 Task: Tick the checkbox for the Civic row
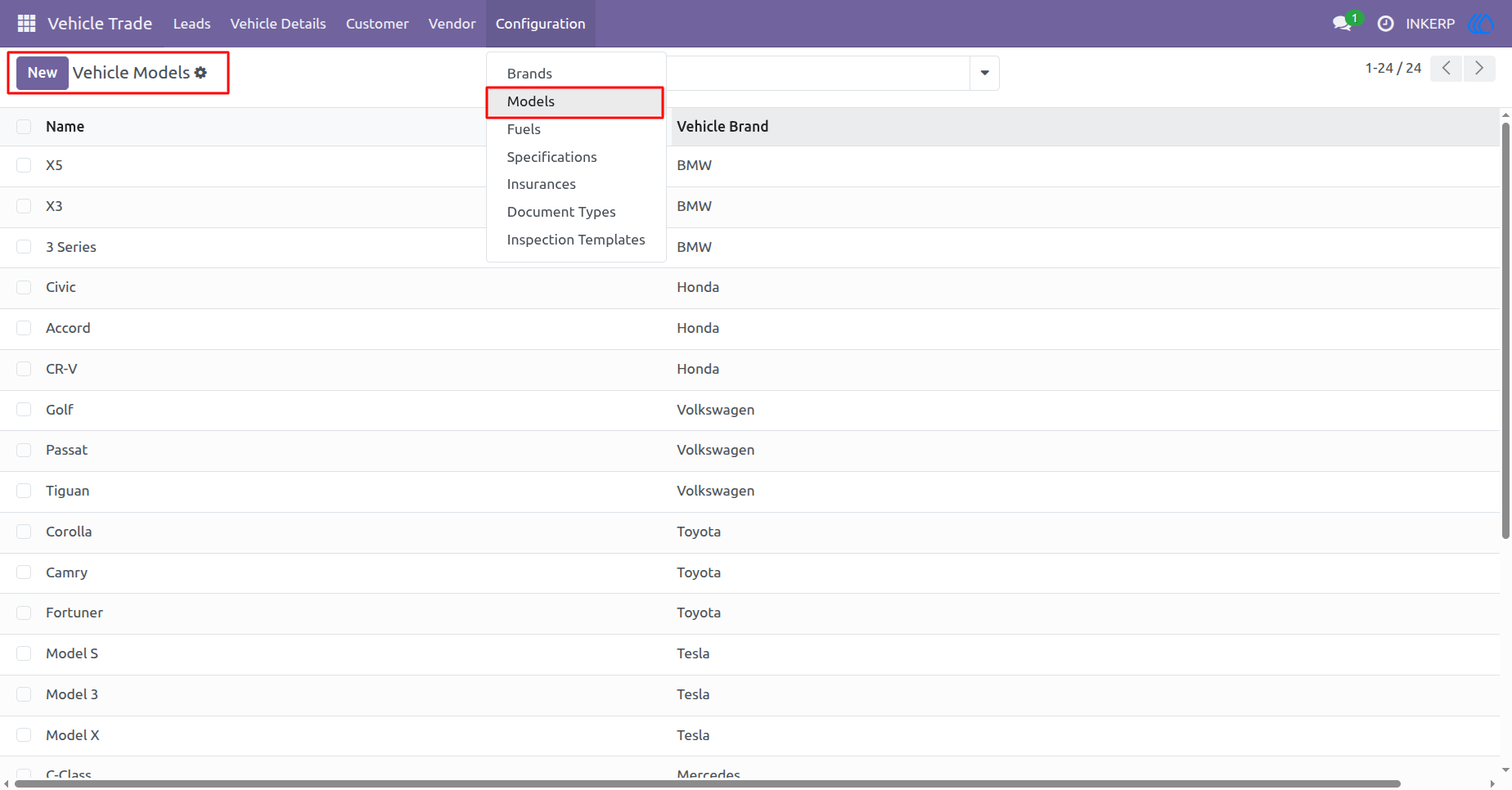tap(24, 287)
